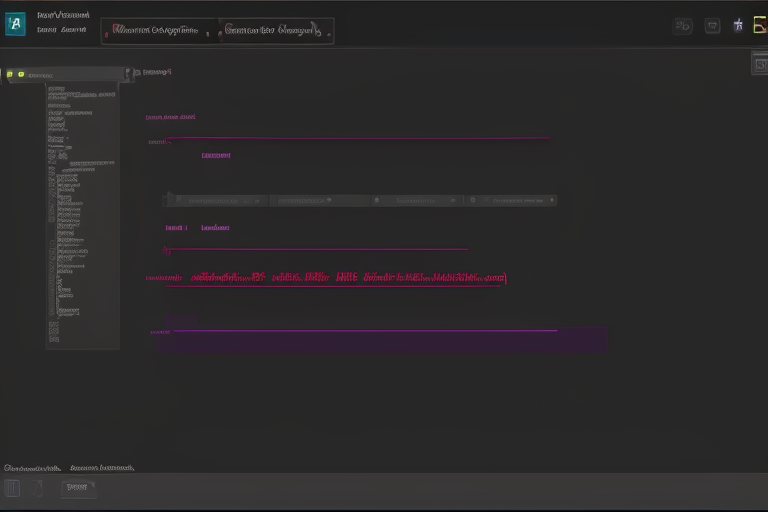Expand the arrow on the second top tab
Image resolution: width=768 pixels, height=512 pixels.
[x=316, y=30]
